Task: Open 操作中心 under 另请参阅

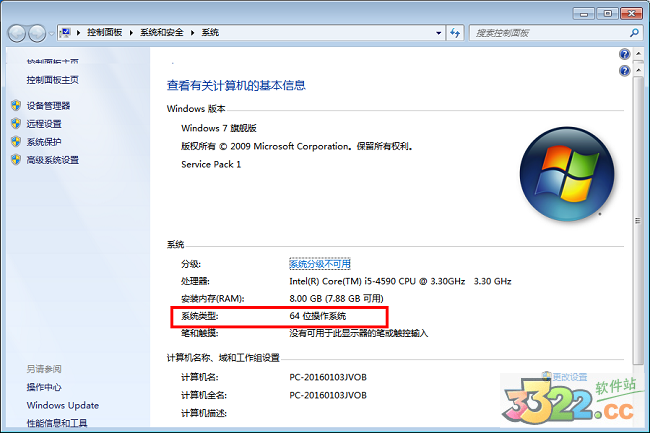Action: (44, 387)
